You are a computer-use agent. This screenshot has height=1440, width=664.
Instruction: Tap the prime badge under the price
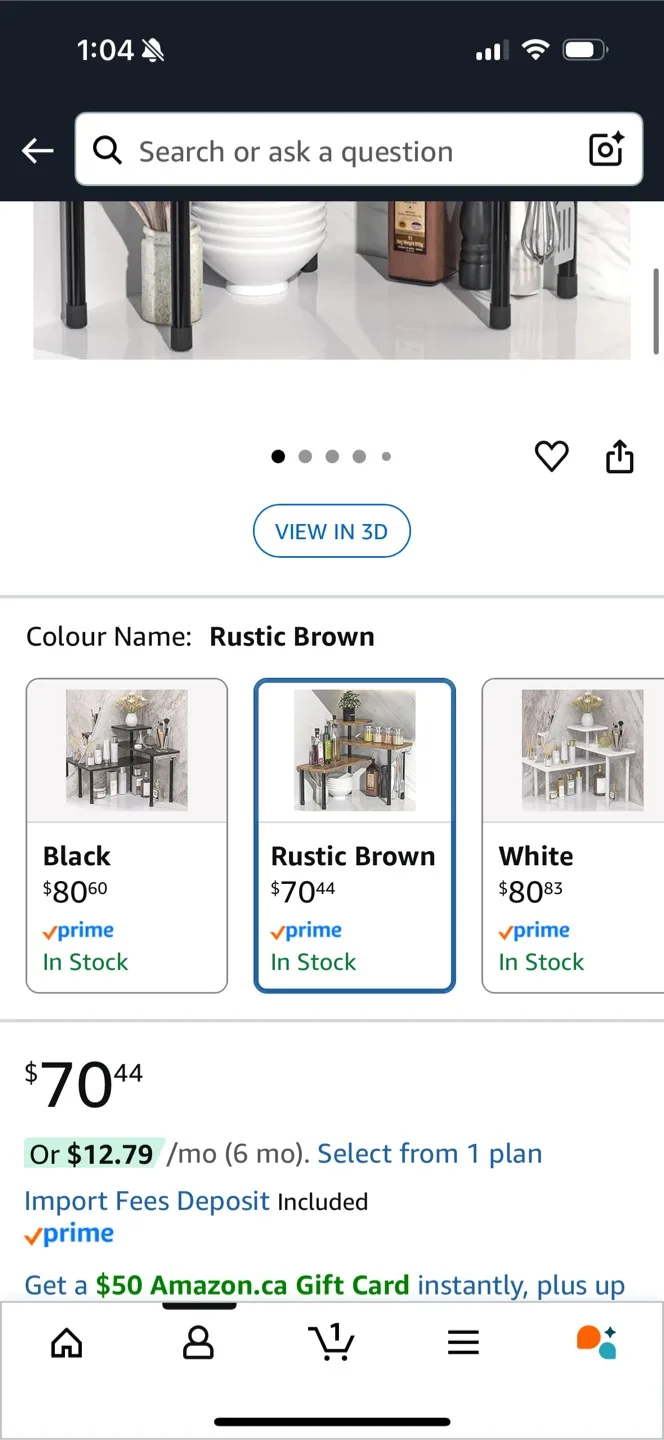click(68, 1233)
